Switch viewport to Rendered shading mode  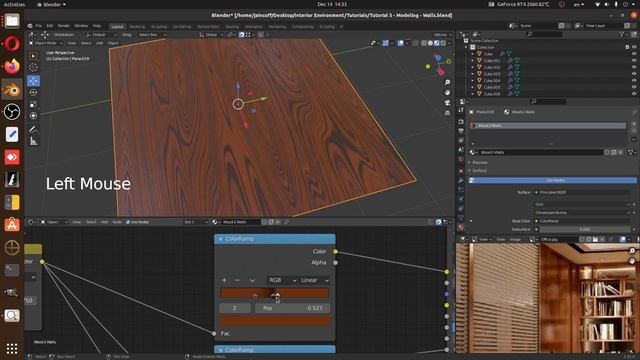[x=443, y=43]
